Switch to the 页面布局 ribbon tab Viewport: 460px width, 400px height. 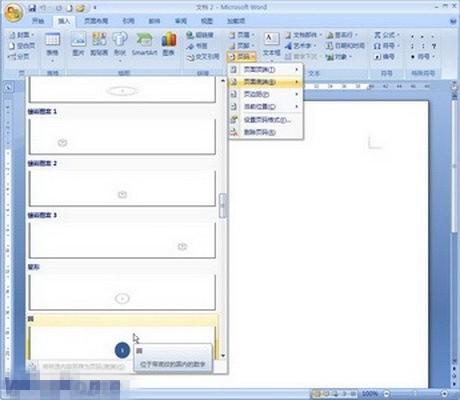[x=96, y=21]
